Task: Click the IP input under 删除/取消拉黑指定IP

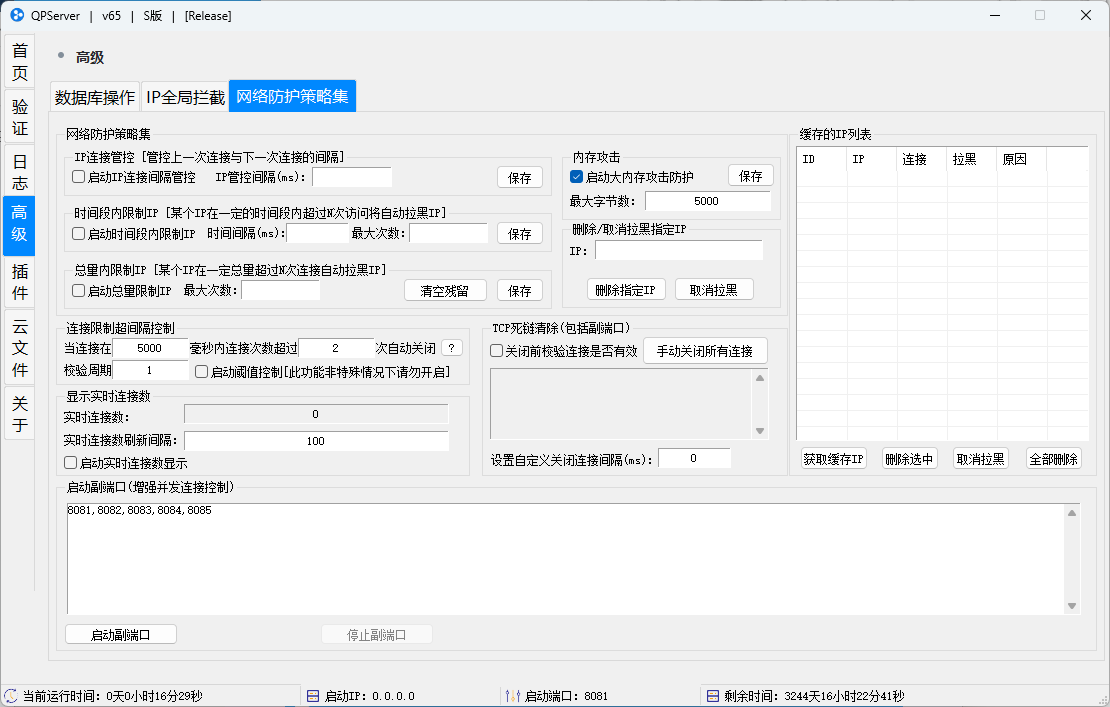Action: [679, 249]
